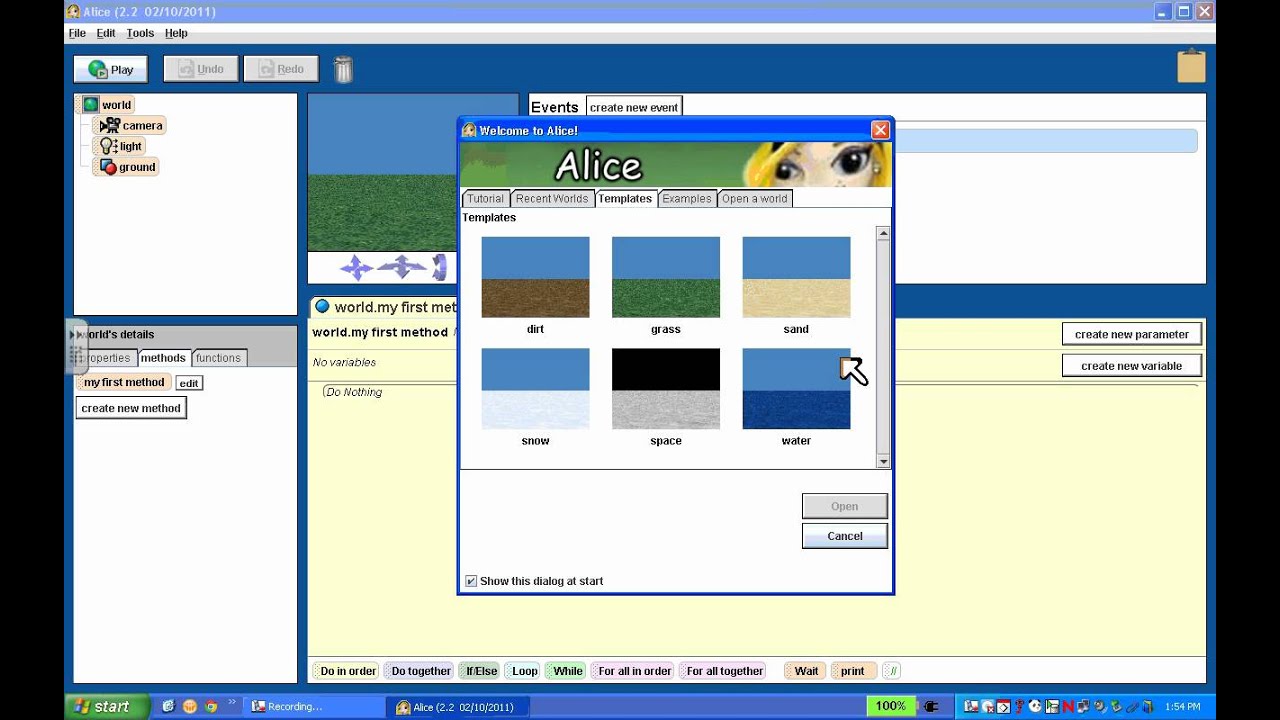Screen dimensions: 1280x720
Task: Click the If/Else tile
Action: [x=481, y=671]
